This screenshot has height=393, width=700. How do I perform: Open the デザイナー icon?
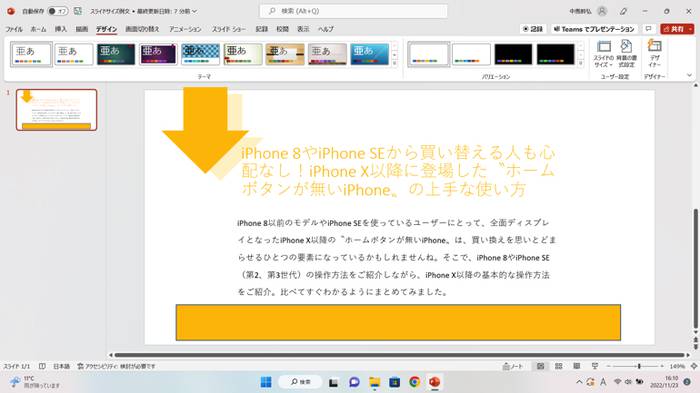pyautogui.click(x=654, y=54)
